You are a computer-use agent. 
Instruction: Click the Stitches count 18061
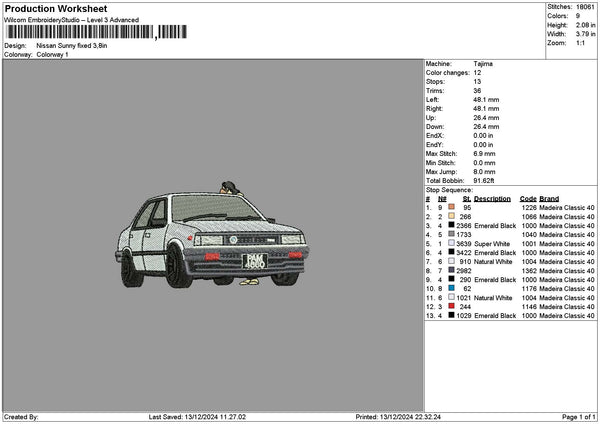click(586, 6)
